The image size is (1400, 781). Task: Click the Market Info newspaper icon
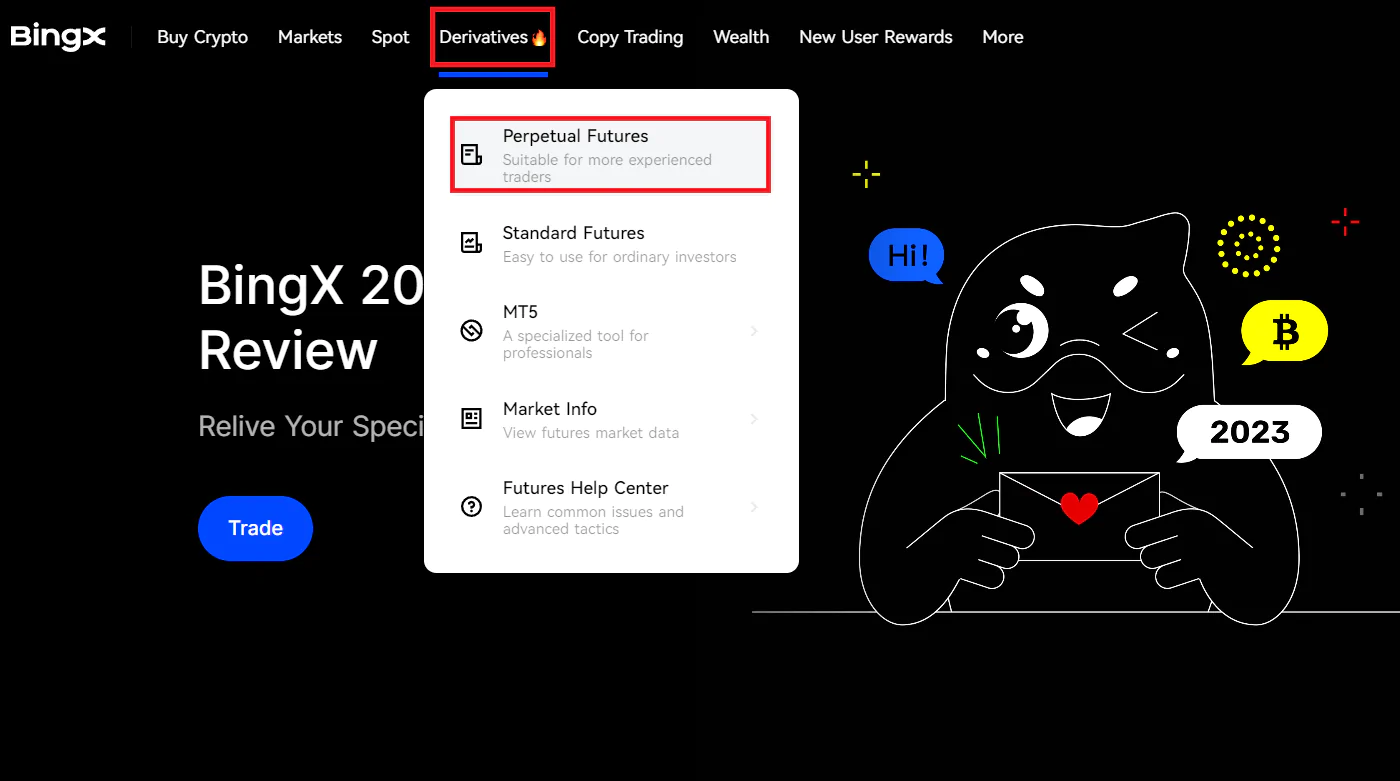(x=471, y=418)
